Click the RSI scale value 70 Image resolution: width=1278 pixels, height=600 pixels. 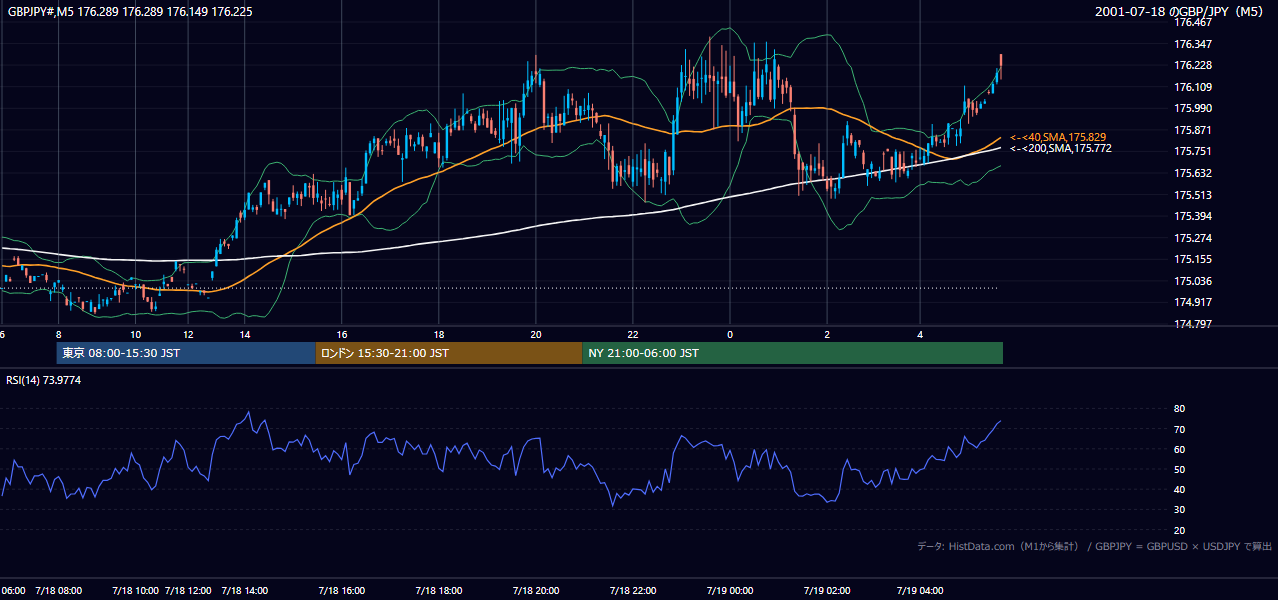pos(1179,429)
